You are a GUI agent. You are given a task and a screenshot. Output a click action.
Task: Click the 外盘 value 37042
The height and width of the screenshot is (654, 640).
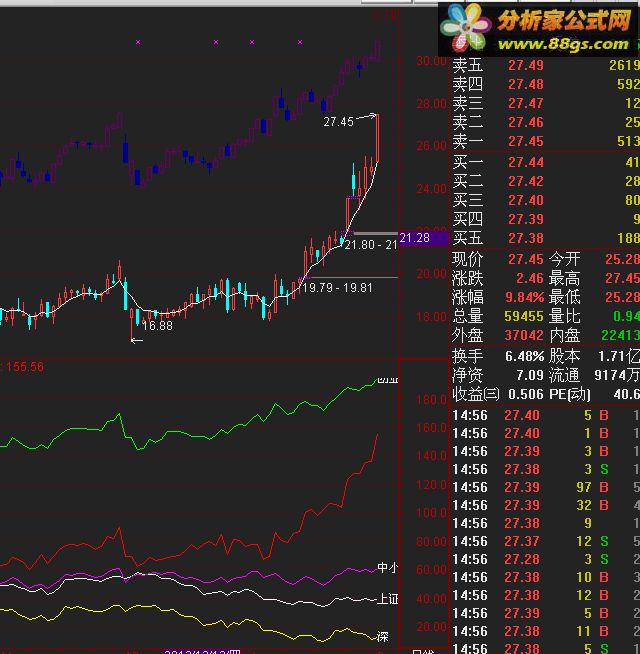click(x=524, y=335)
